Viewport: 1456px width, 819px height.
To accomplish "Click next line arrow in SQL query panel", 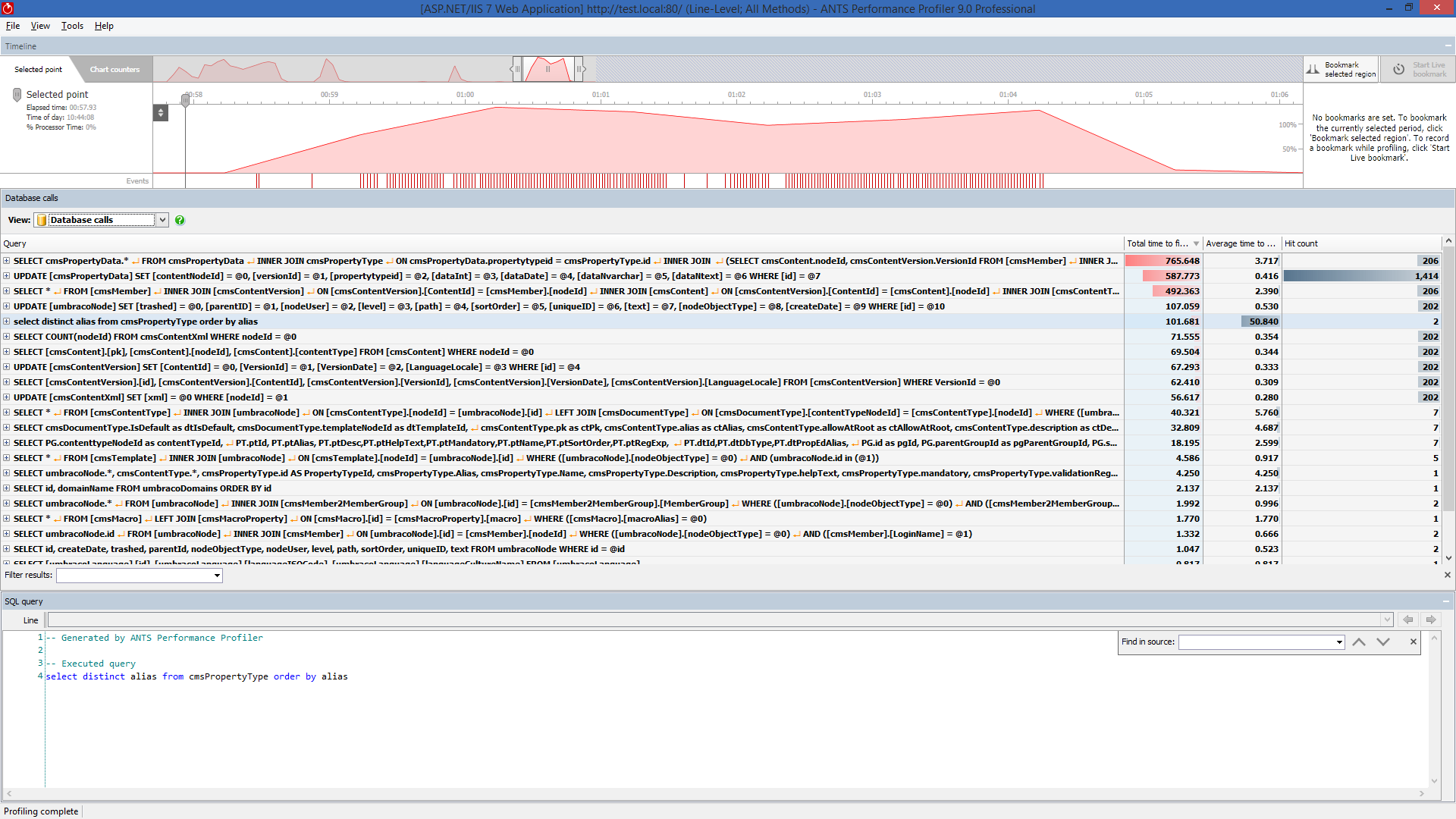I will pos(1431,620).
